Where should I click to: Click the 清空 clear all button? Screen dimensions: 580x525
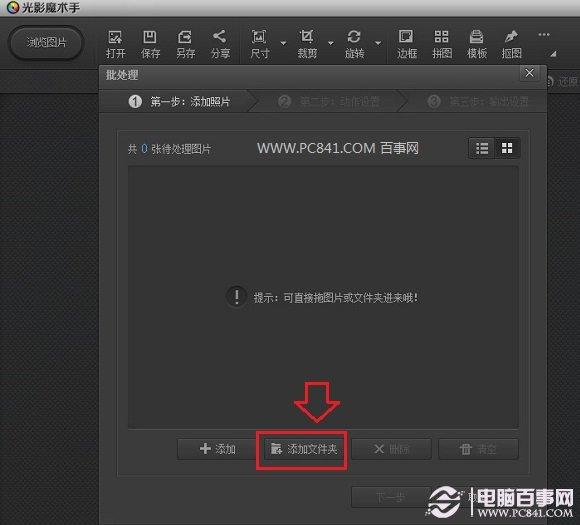(478, 449)
